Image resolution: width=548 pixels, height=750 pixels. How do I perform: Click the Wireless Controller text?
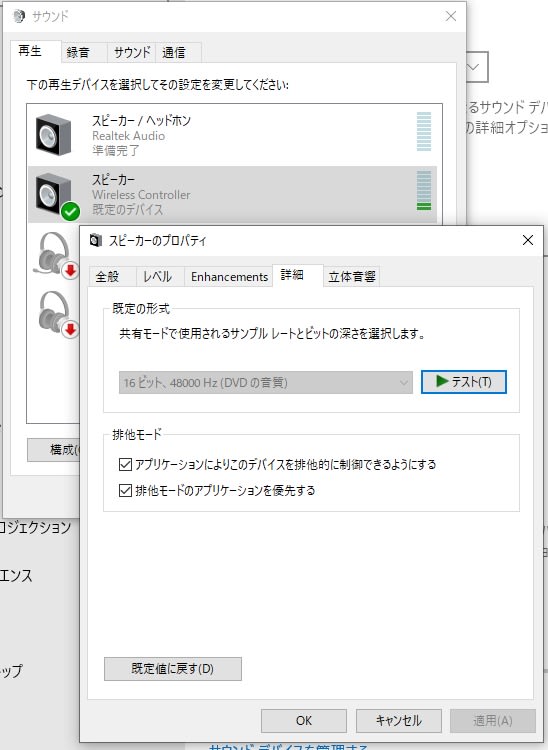pos(141,195)
